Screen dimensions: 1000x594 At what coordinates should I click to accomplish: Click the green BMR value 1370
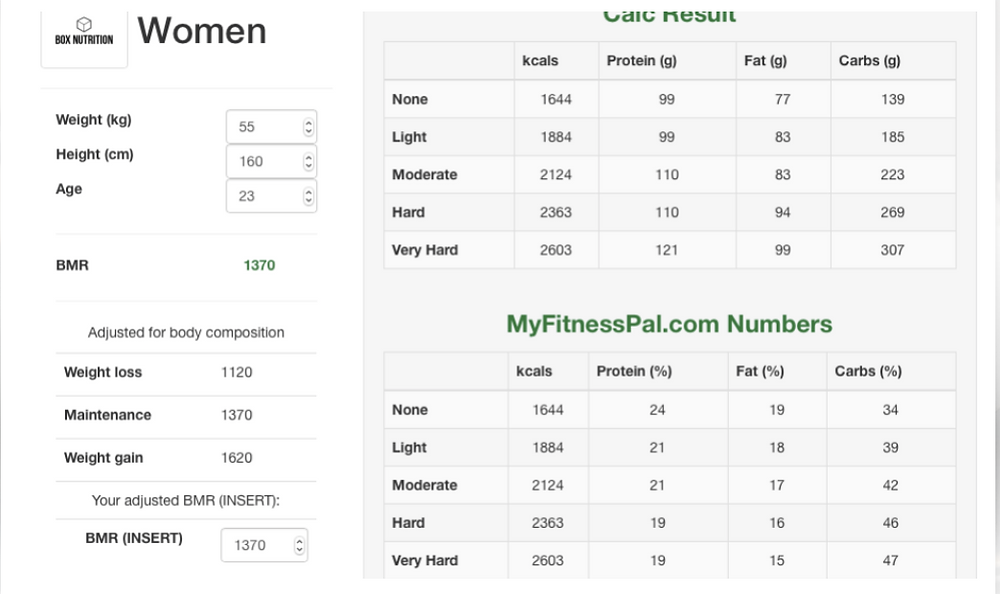tap(259, 265)
